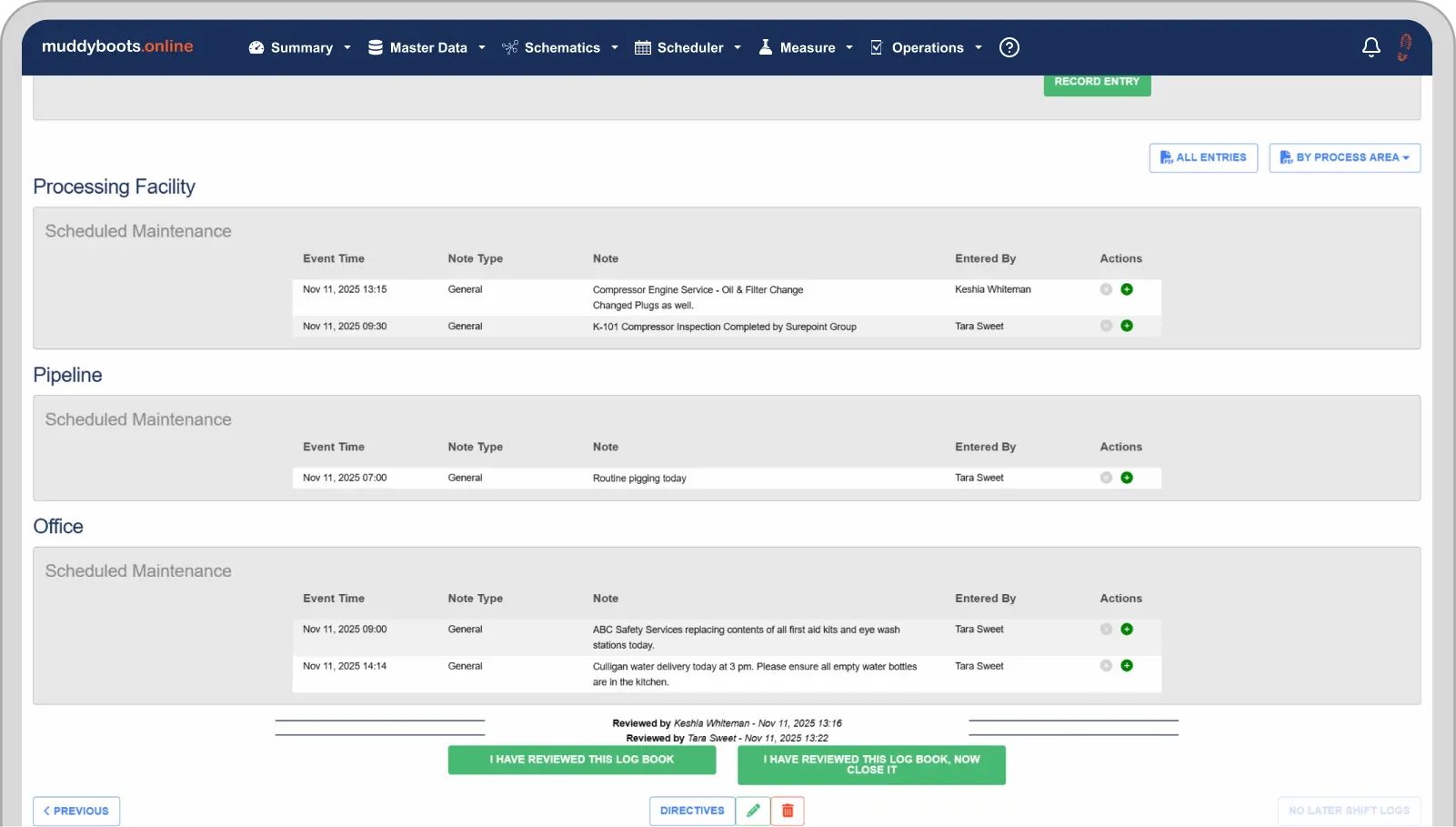1456x827 pixels.
Task: Click green plus for K-101 Compressor Inspection row
Action: [x=1127, y=326]
